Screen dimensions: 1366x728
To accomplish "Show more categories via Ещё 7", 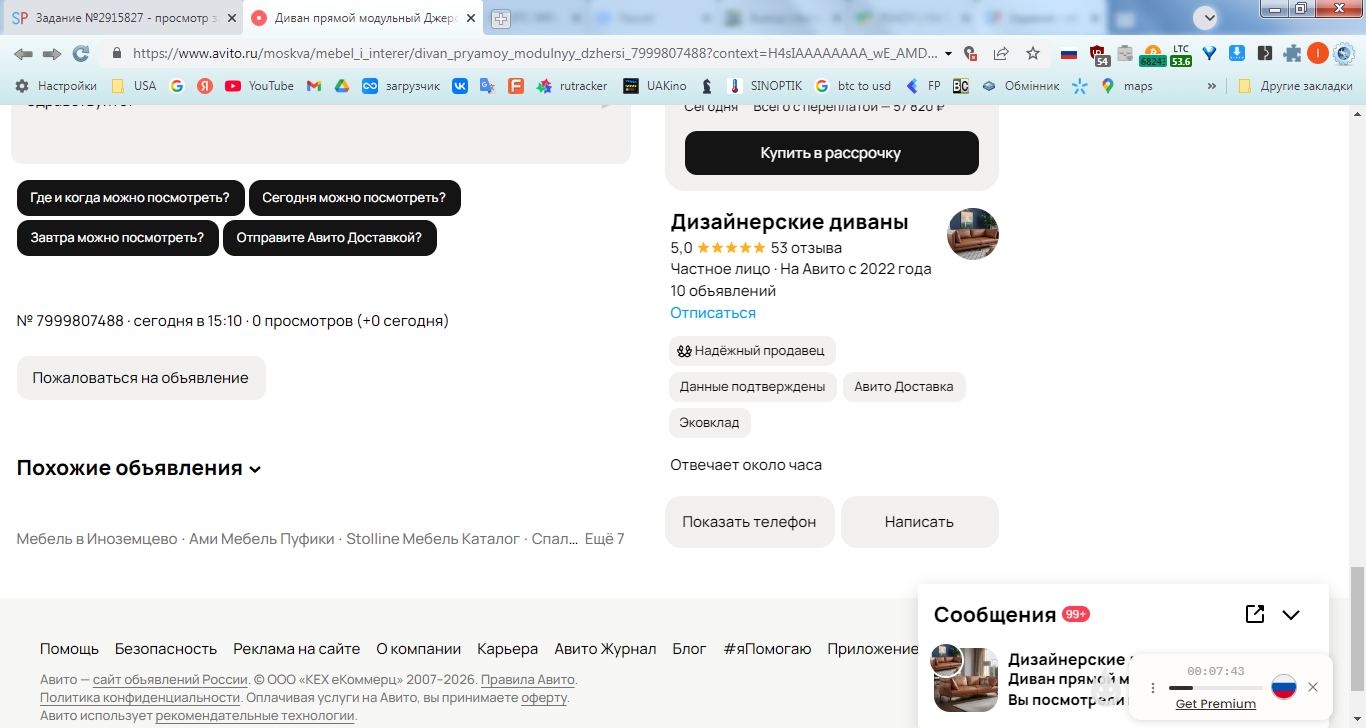I will click(604, 539).
